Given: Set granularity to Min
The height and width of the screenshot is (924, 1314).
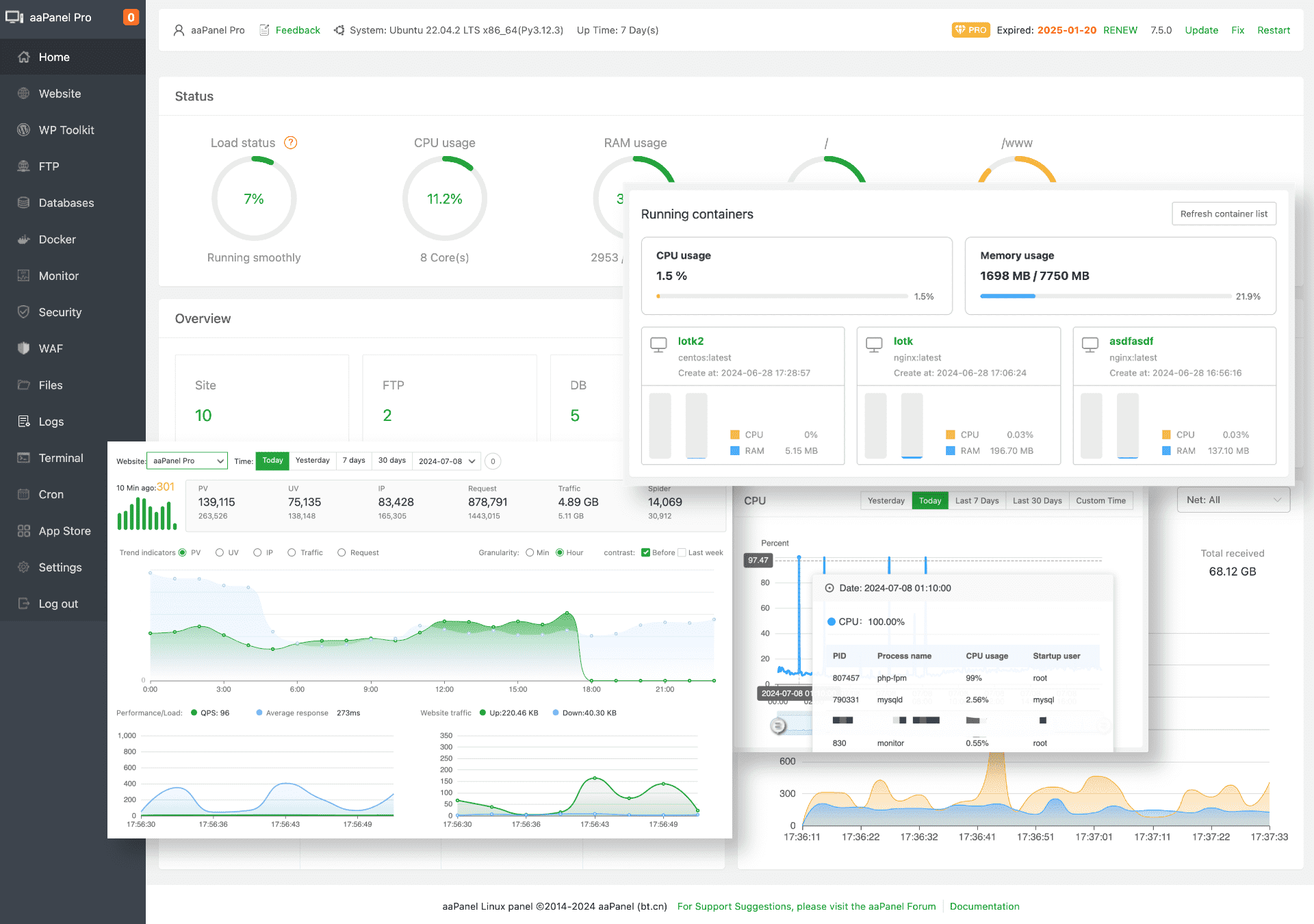Looking at the screenshot, I should pyautogui.click(x=530, y=552).
